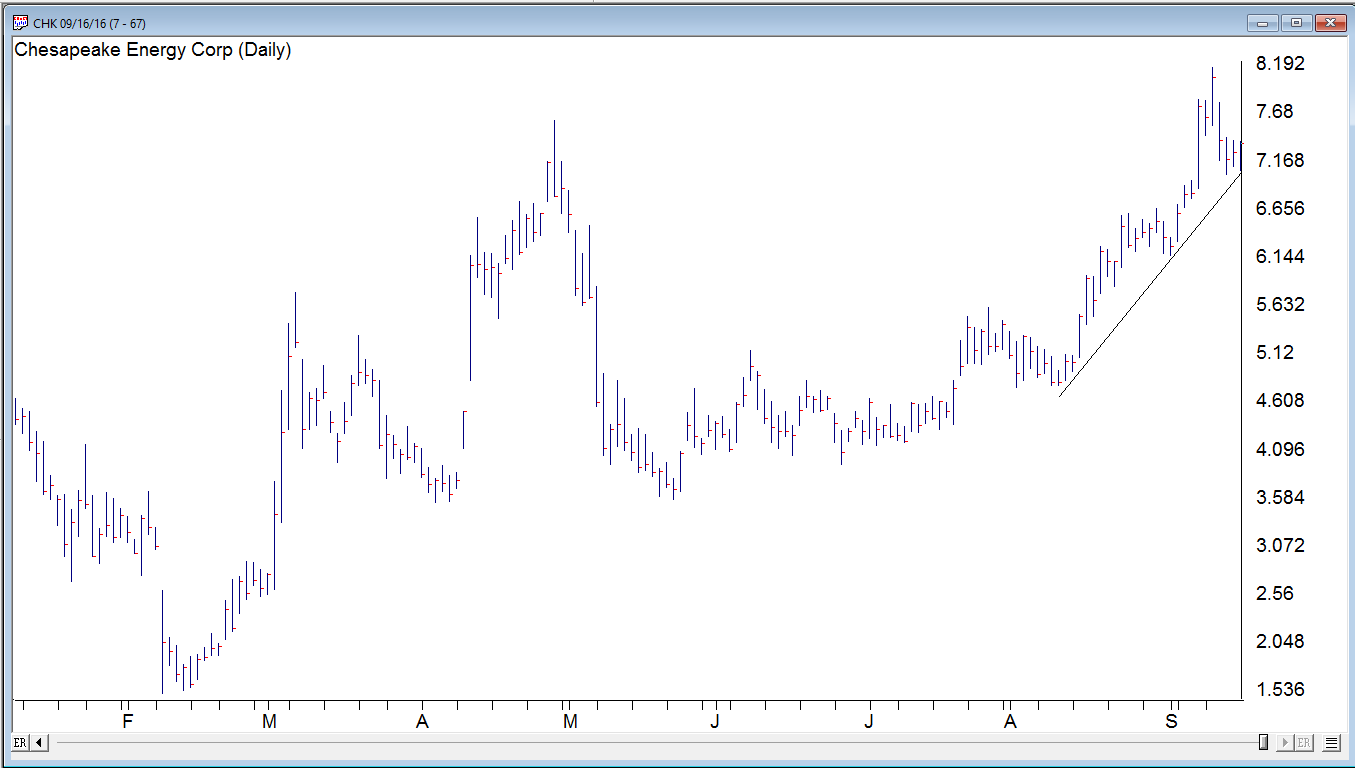Image resolution: width=1355 pixels, height=768 pixels.
Task: Click the scroll left arrow button
Action: pos(39,742)
